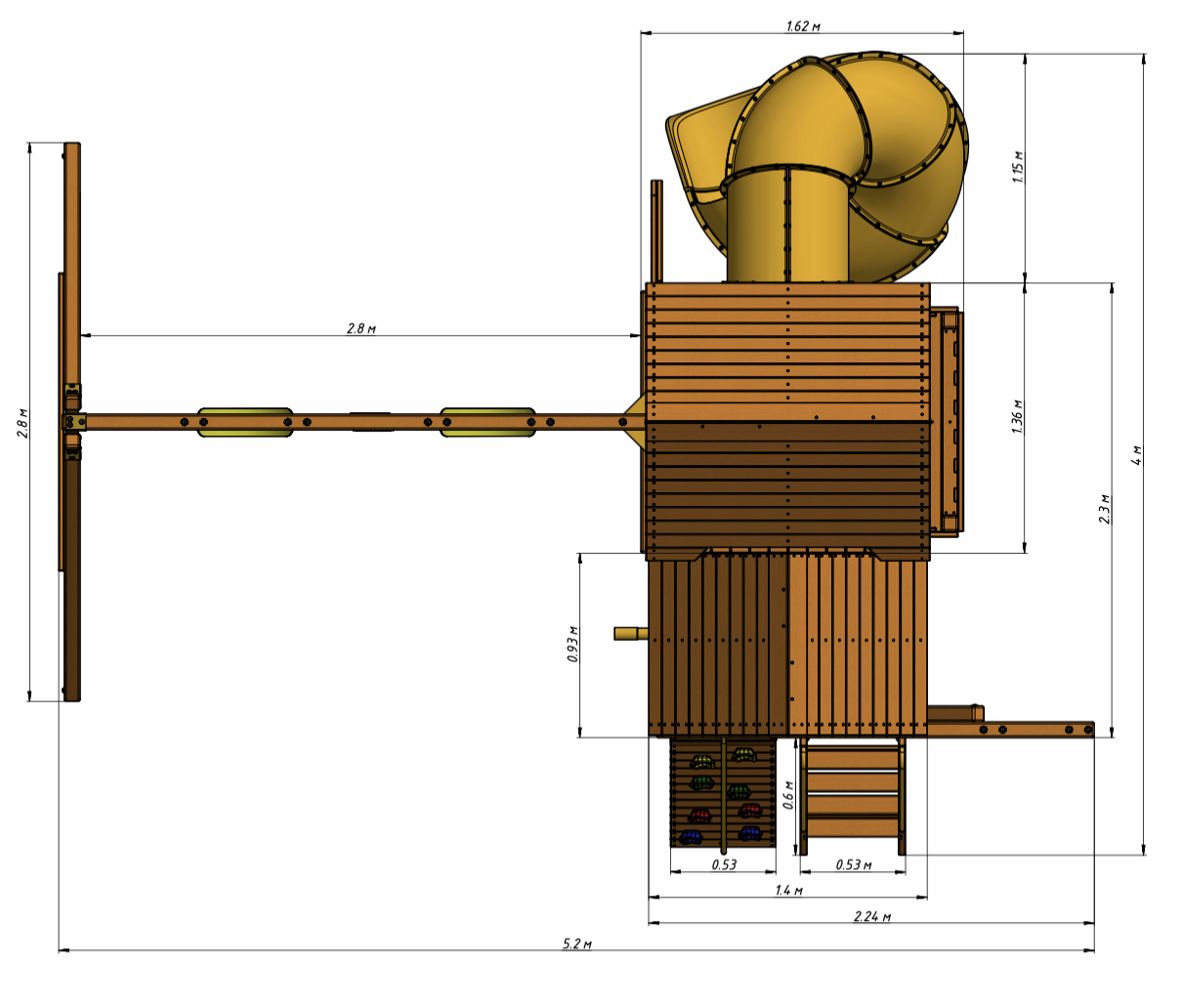Select the blue climbing hold at bottom left

pyautogui.click(x=692, y=837)
